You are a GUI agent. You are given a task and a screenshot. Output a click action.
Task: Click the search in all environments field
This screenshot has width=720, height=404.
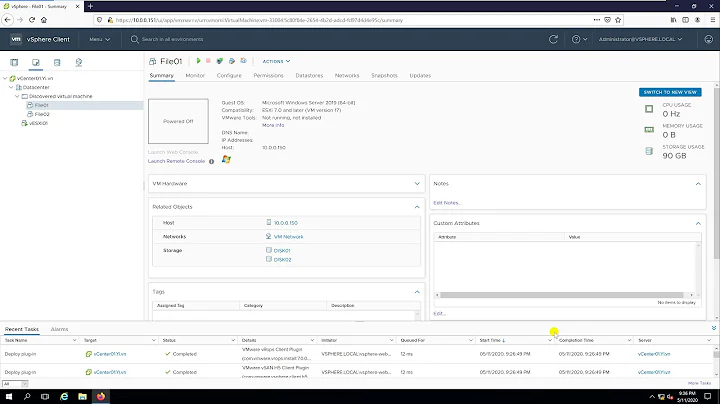click(x=172, y=39)
